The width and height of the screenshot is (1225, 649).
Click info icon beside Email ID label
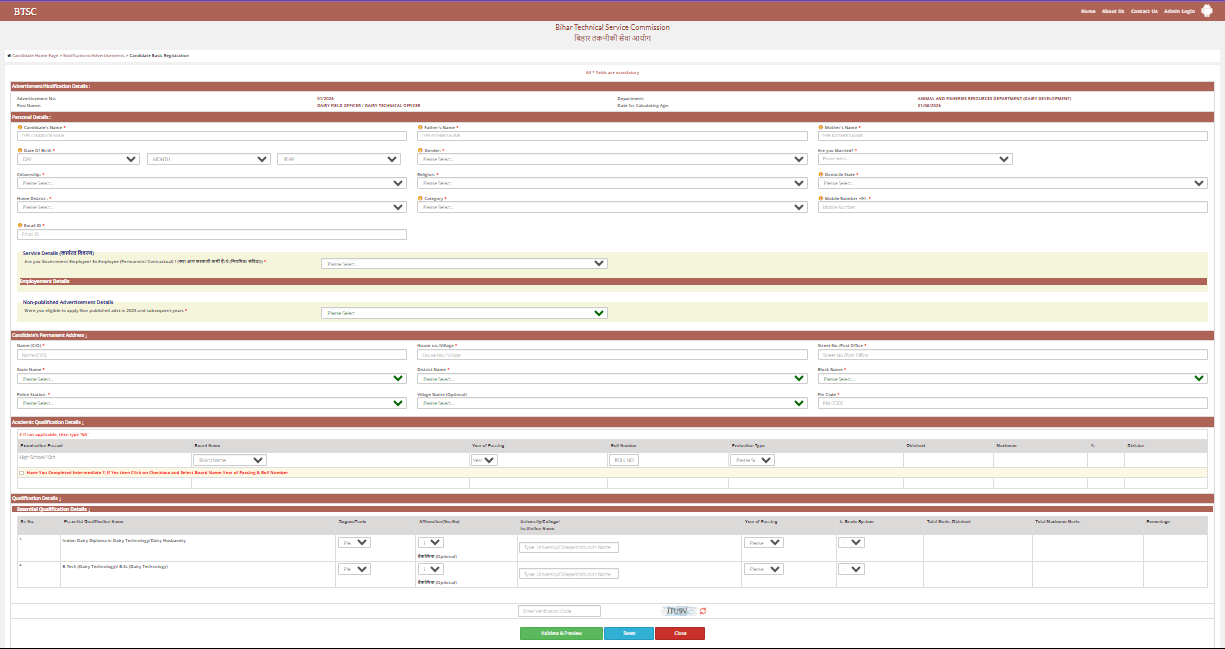(20, 226)
